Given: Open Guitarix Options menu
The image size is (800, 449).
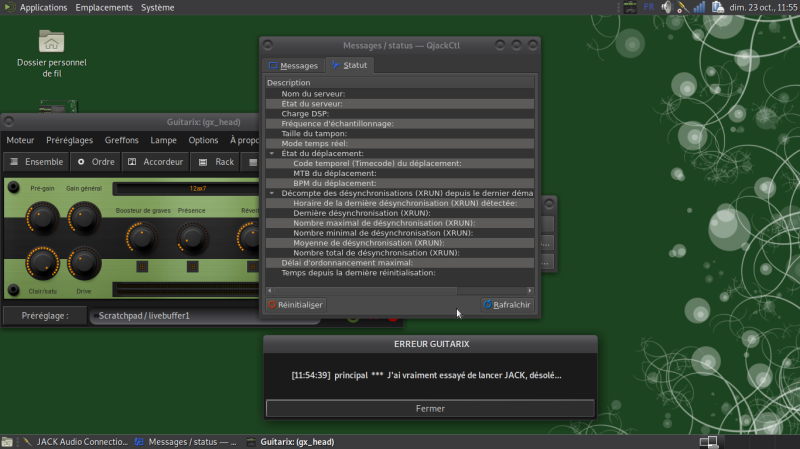Looking at the screenshot, I should coord(203,140).
